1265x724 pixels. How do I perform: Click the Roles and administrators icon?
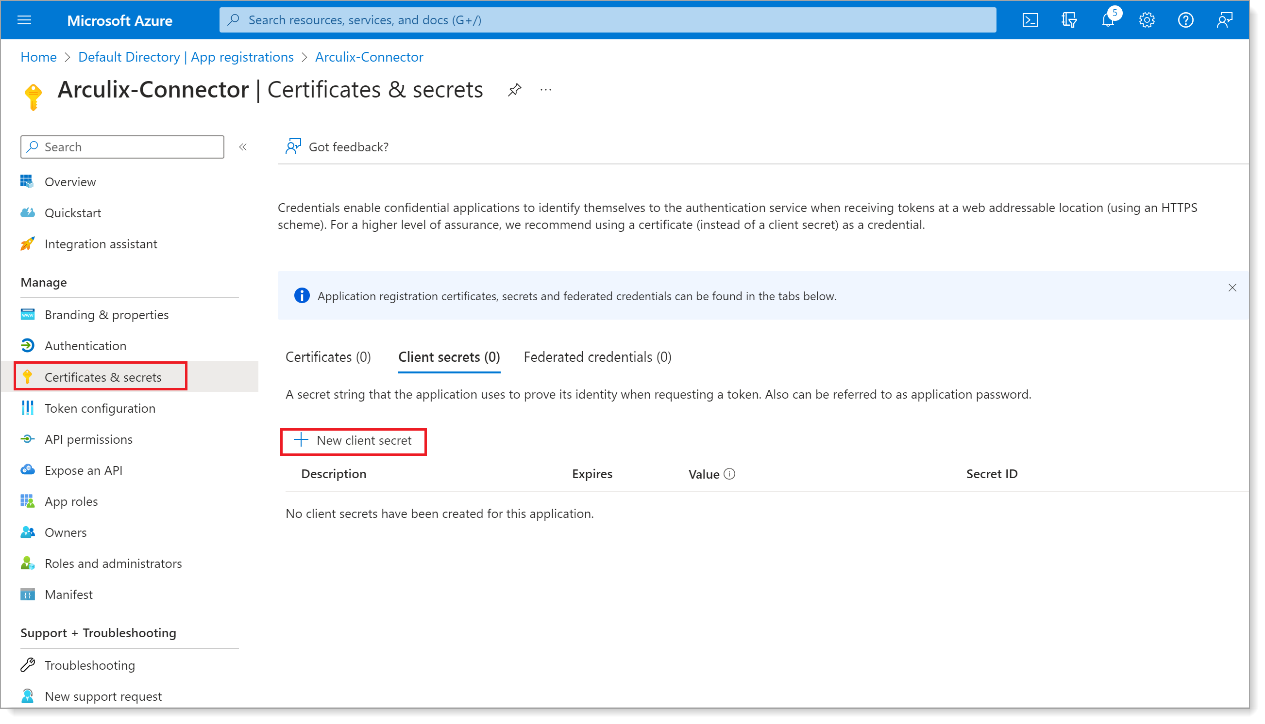click(x=28, y=563)
